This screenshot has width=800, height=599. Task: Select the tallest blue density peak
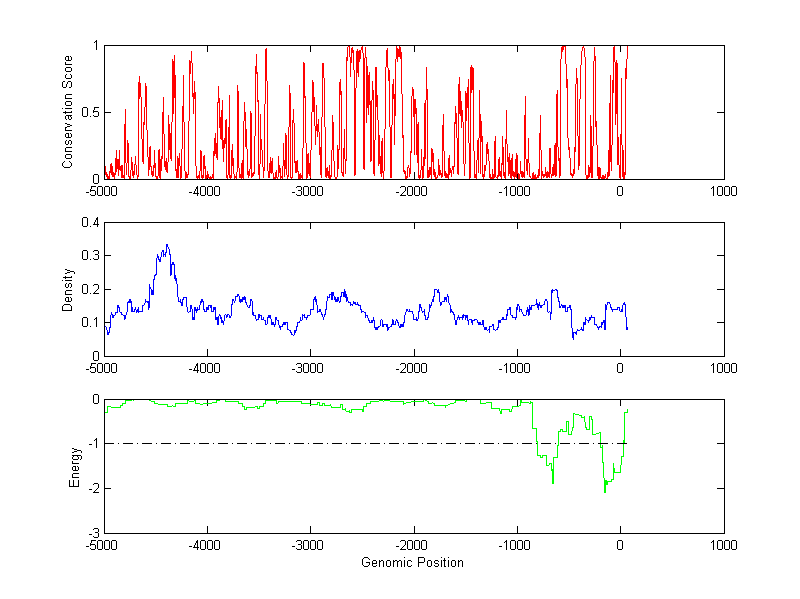coord(167,245)
